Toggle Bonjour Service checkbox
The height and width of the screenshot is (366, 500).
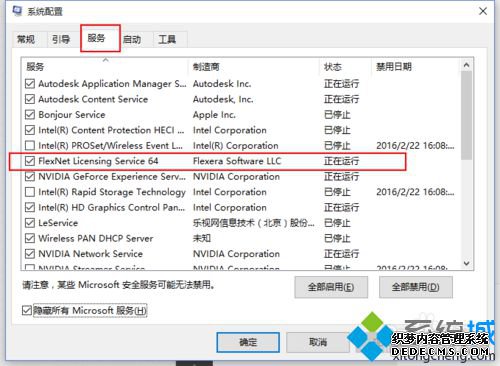point(30,115)
